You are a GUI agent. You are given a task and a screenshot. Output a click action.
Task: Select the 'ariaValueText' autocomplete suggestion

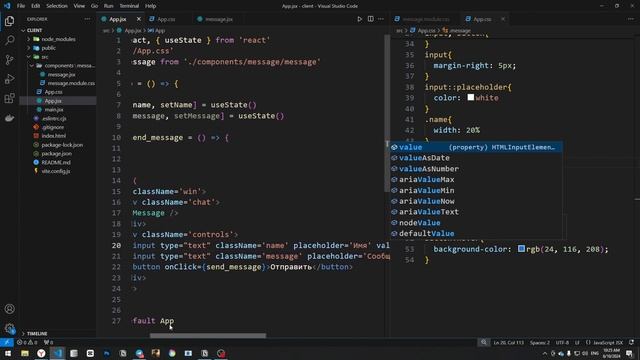pos(476,212)
